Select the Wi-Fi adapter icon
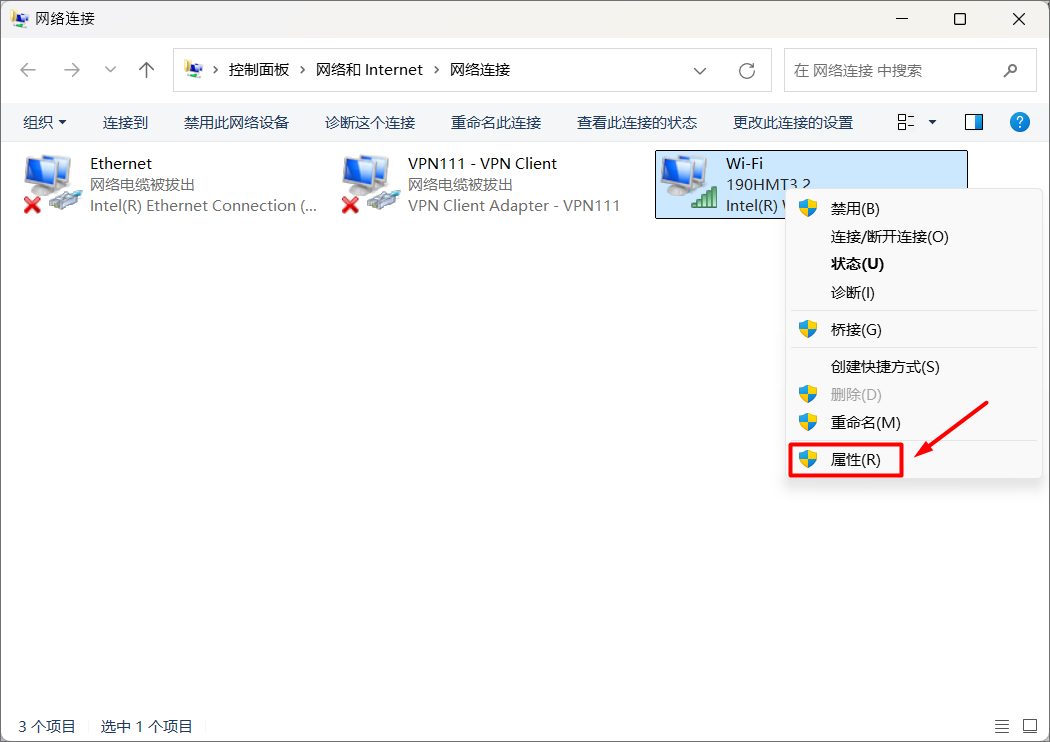This screenshot has width=1050, height=742. click(x=688, y=183)
